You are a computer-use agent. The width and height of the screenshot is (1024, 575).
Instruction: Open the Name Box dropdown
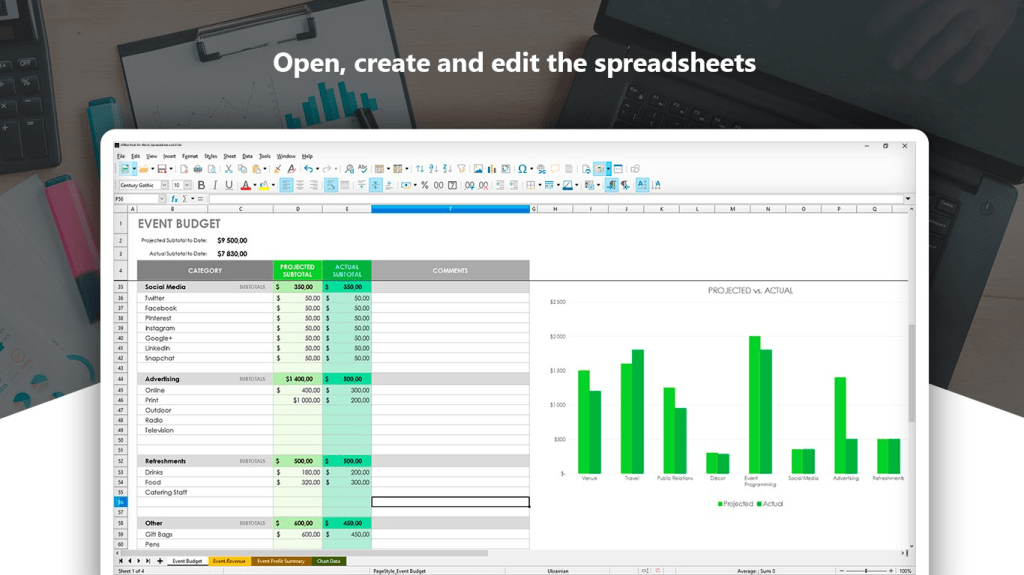[x=162, y=199]
